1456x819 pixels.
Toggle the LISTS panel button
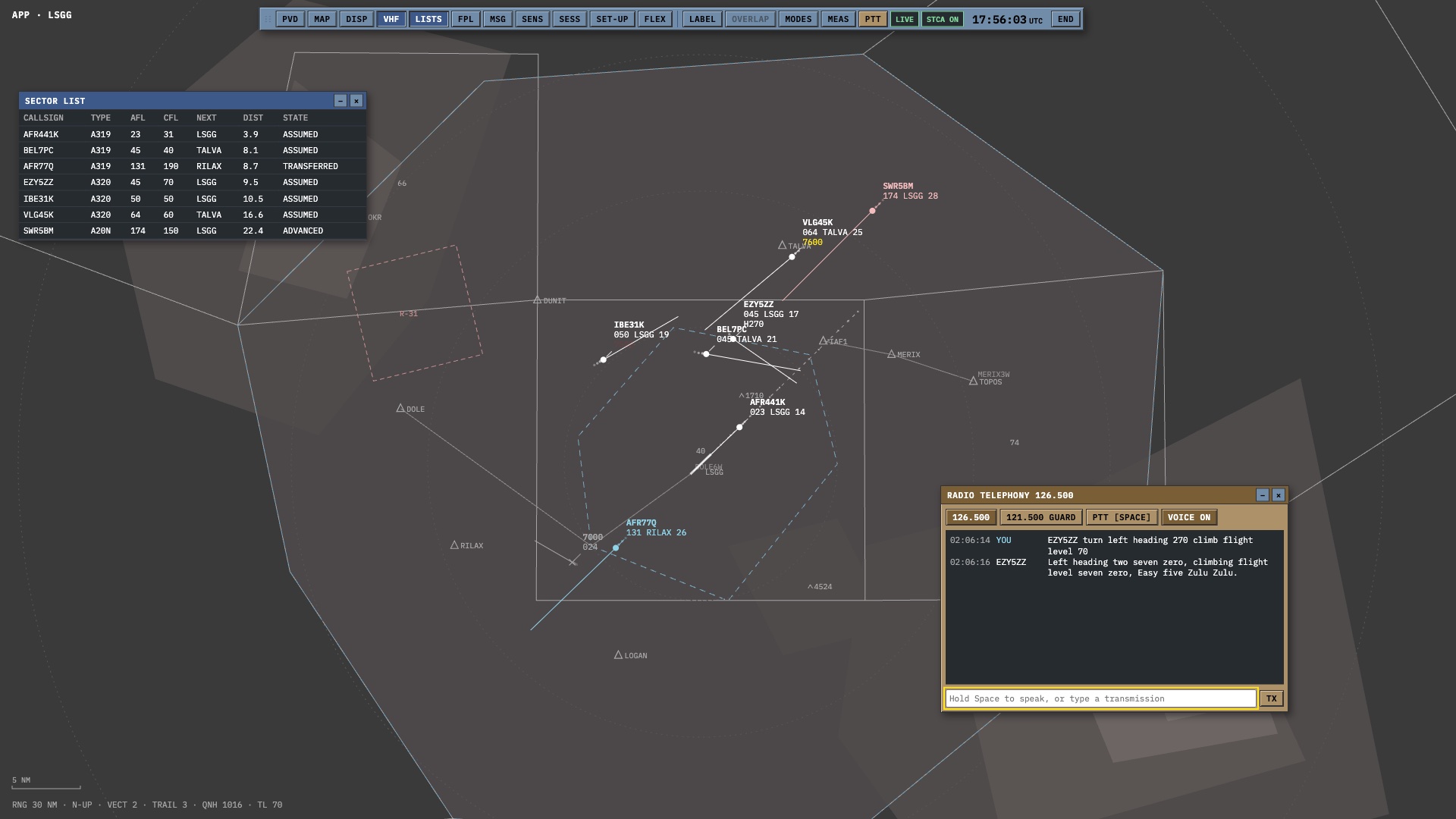tap(428, 19)
